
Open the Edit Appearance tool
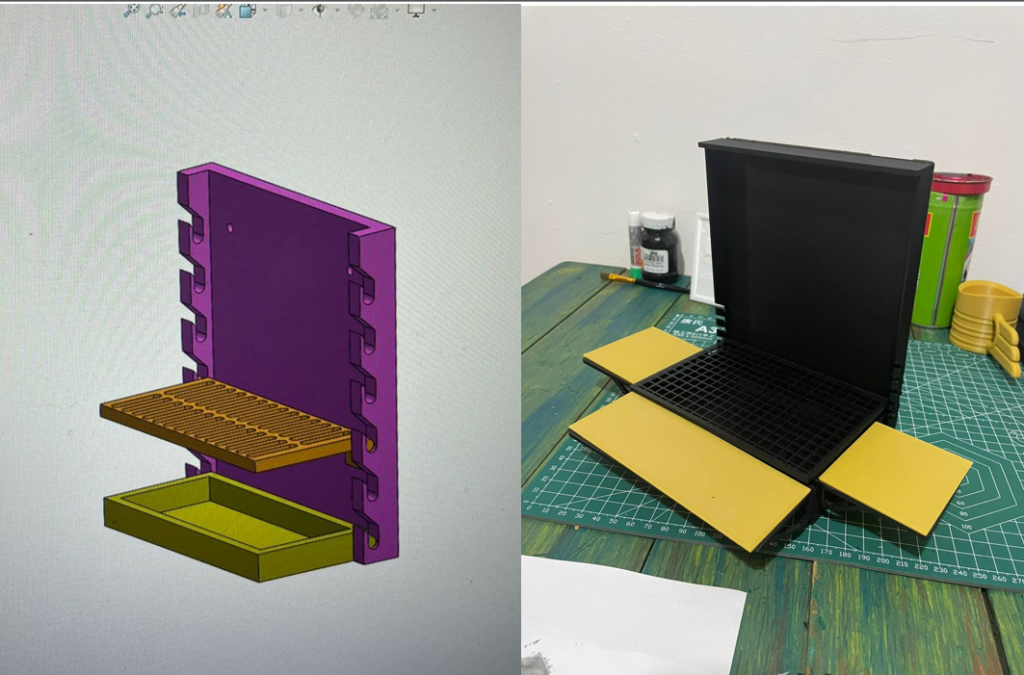(356, 10)
